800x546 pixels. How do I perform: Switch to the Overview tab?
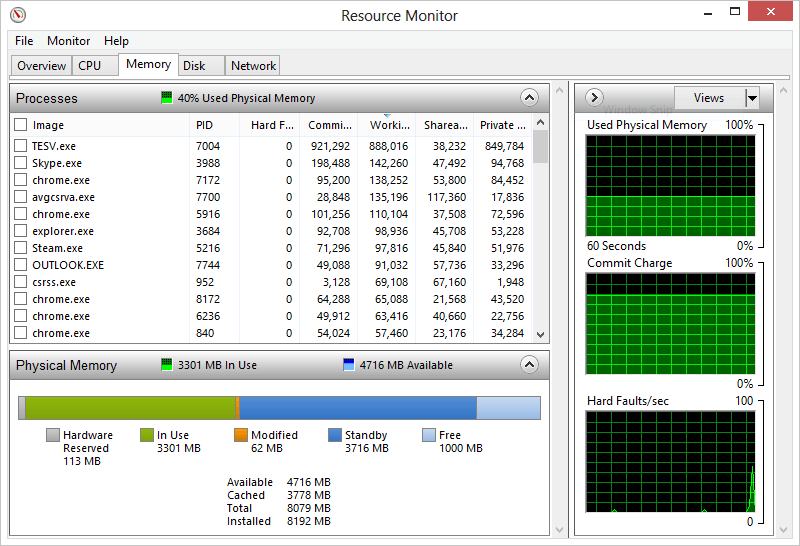pyautogui.click(x=41, y=66)
